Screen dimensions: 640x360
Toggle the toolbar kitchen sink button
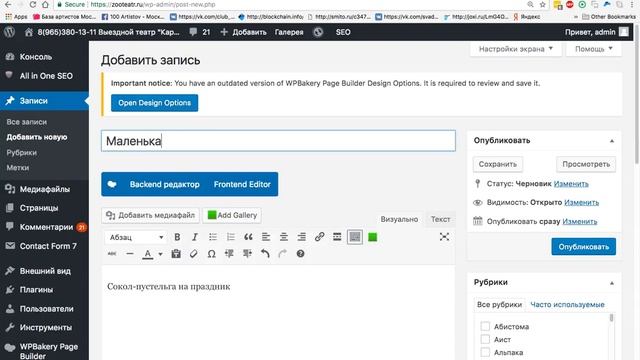[355, 237]
